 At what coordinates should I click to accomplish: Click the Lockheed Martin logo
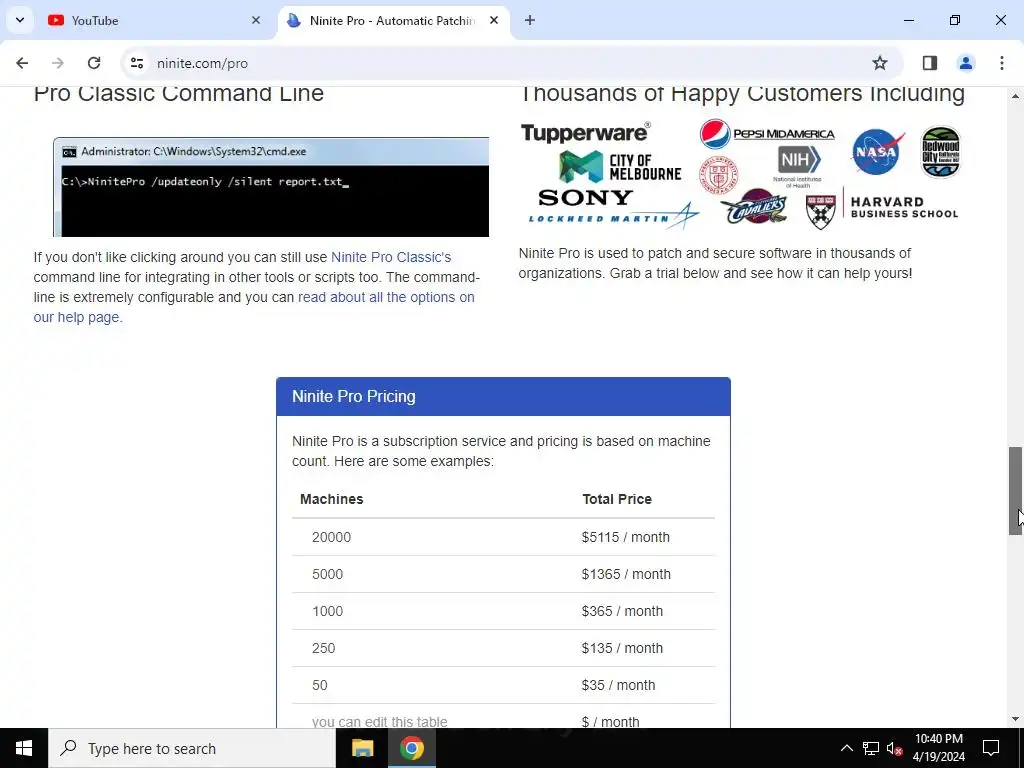pos(614,217)
